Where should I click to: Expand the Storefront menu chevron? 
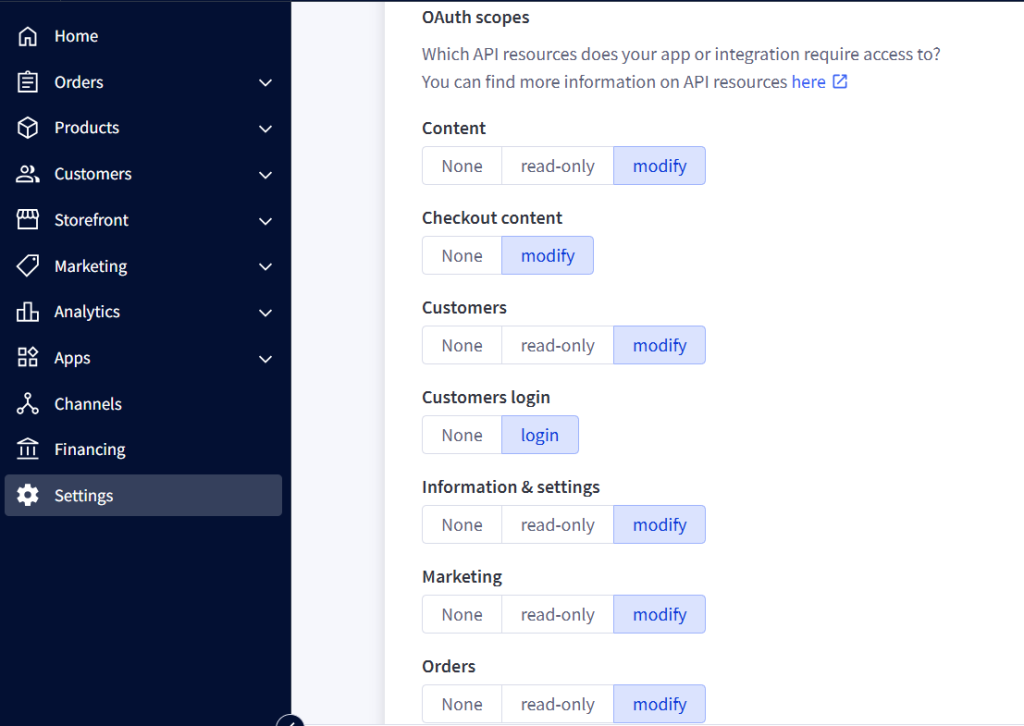coord(265,220)
